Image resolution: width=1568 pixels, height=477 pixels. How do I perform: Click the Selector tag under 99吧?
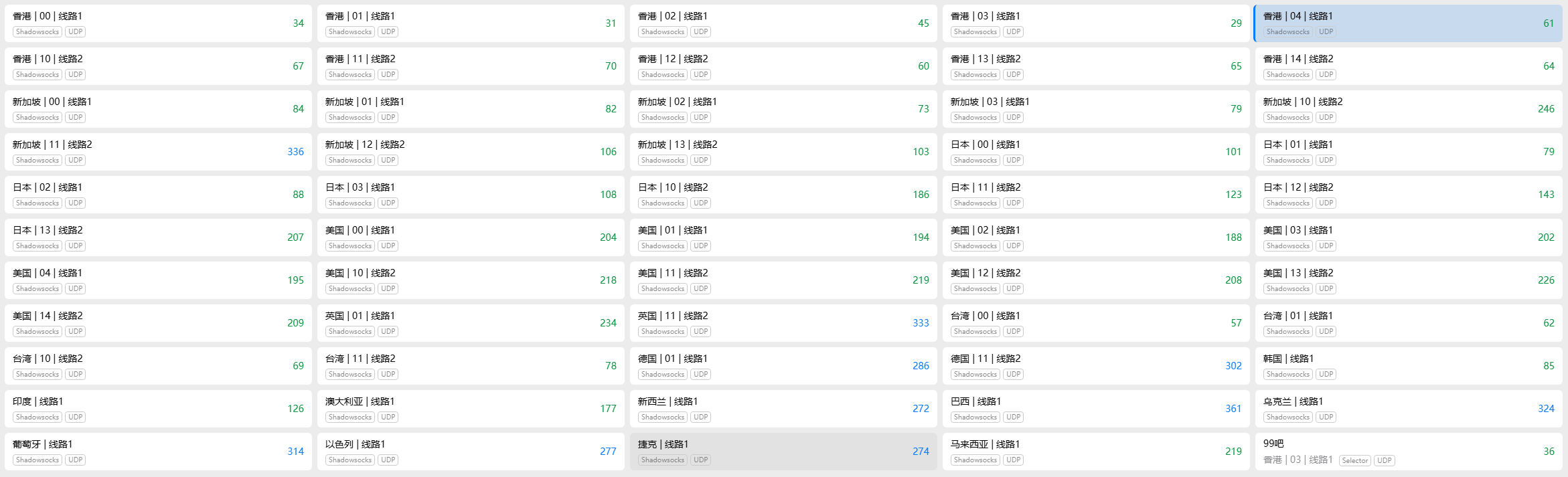pyautogui.click(x=1354, y=461)
